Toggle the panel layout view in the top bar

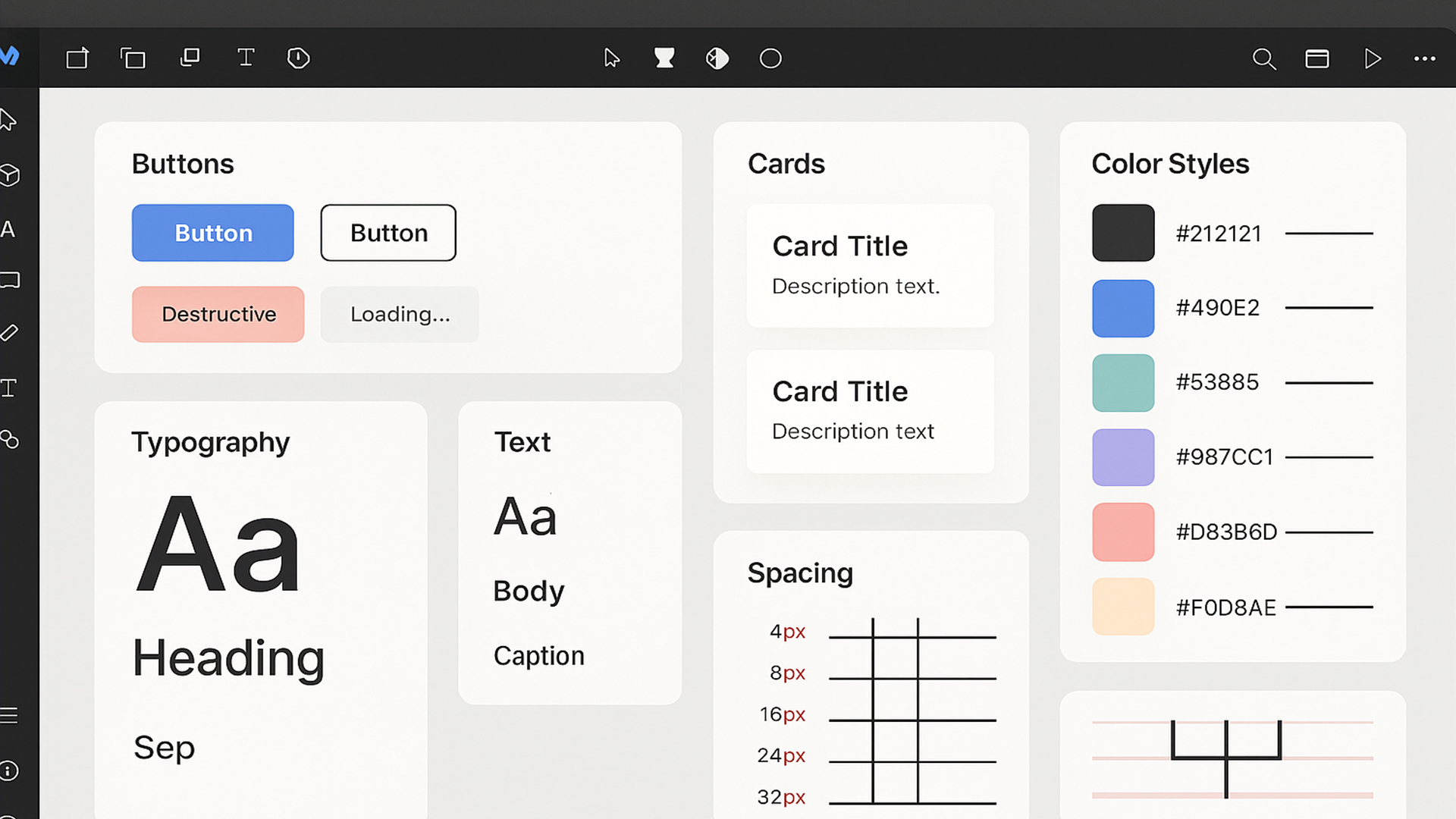coord(1317,58)
